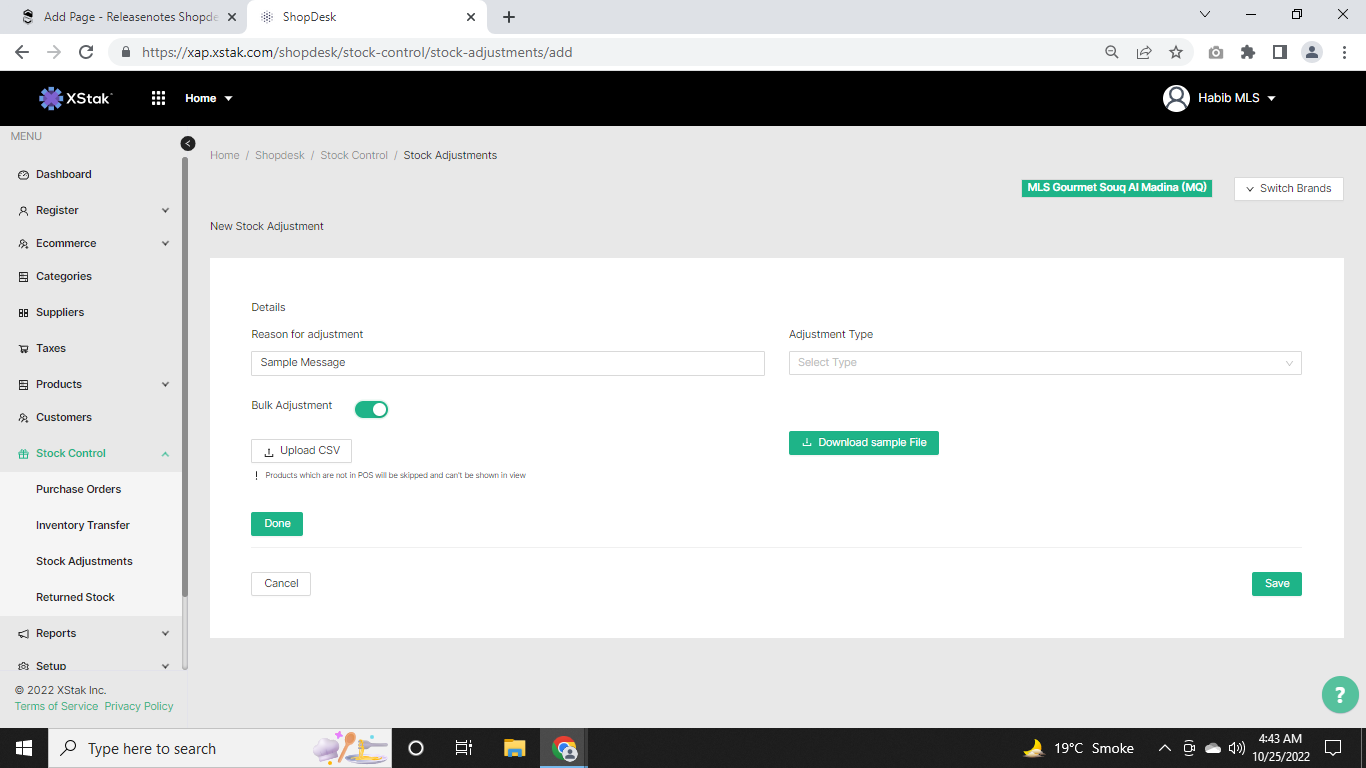This screenshot has width=1366, height=768.
Task: Open File Explorer from the taskbar
Action: (x=514, y=748)
